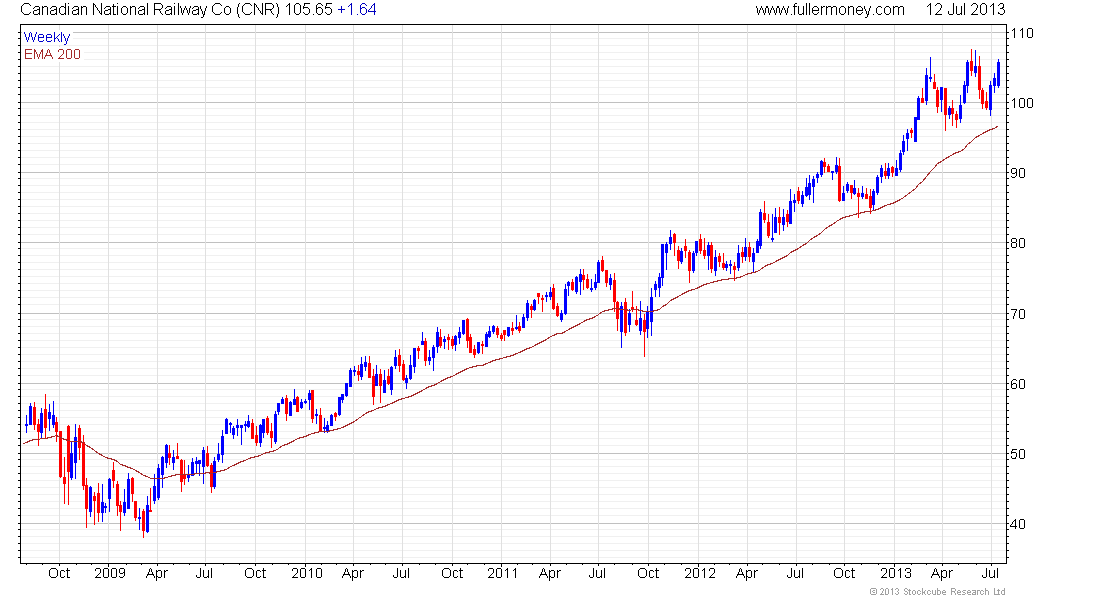The width and height of the screenshot is (1100, 600).
Task: Click the Canadian National Railway Co (CNR) title
Action: point(150,10)
